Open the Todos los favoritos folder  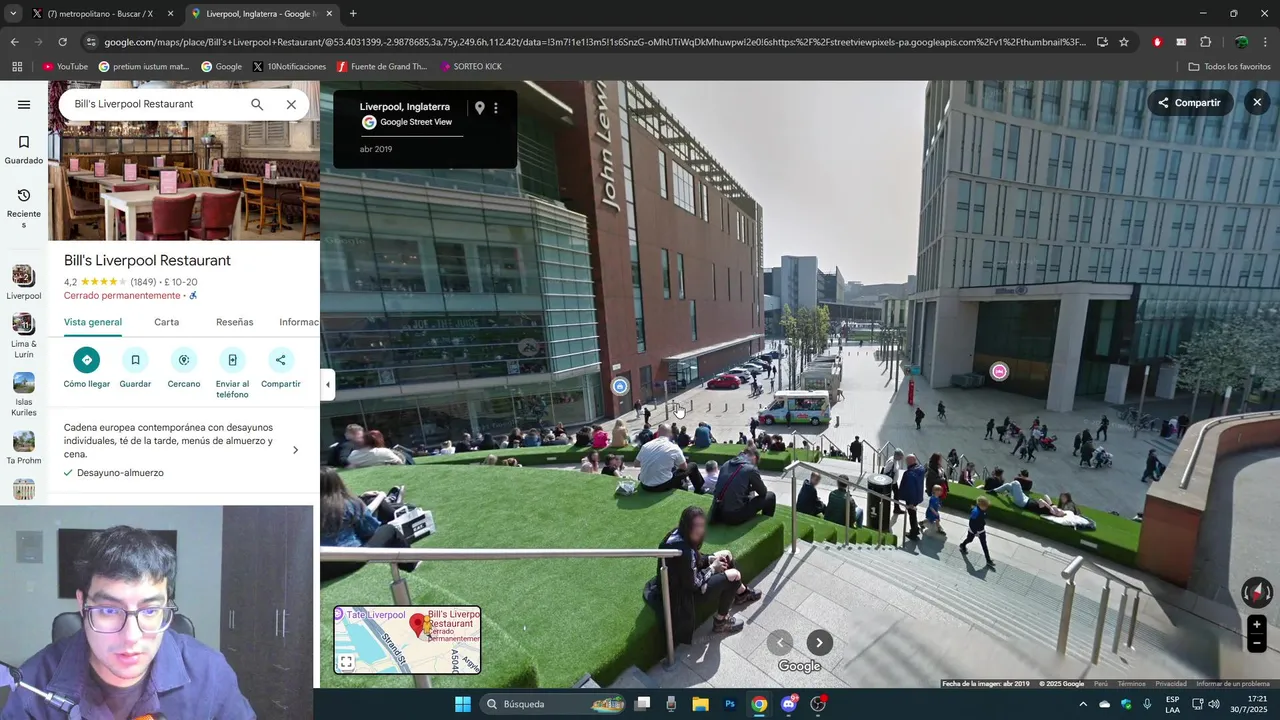click(x=1229, y=67)
